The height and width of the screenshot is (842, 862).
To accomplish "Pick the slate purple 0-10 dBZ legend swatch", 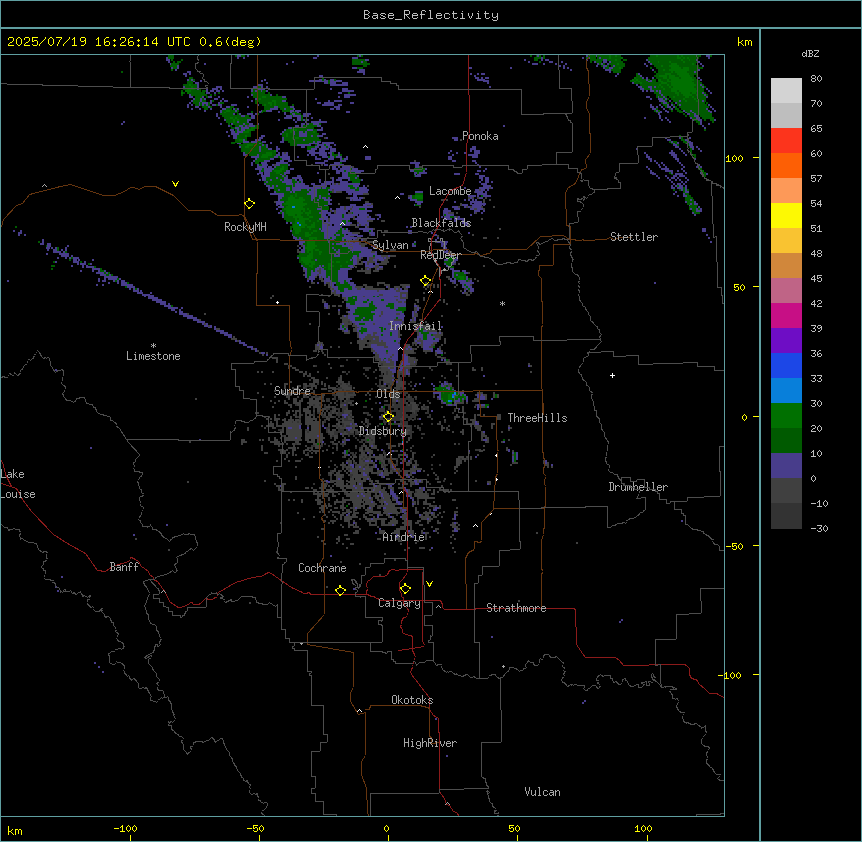I will coord(786,466).
